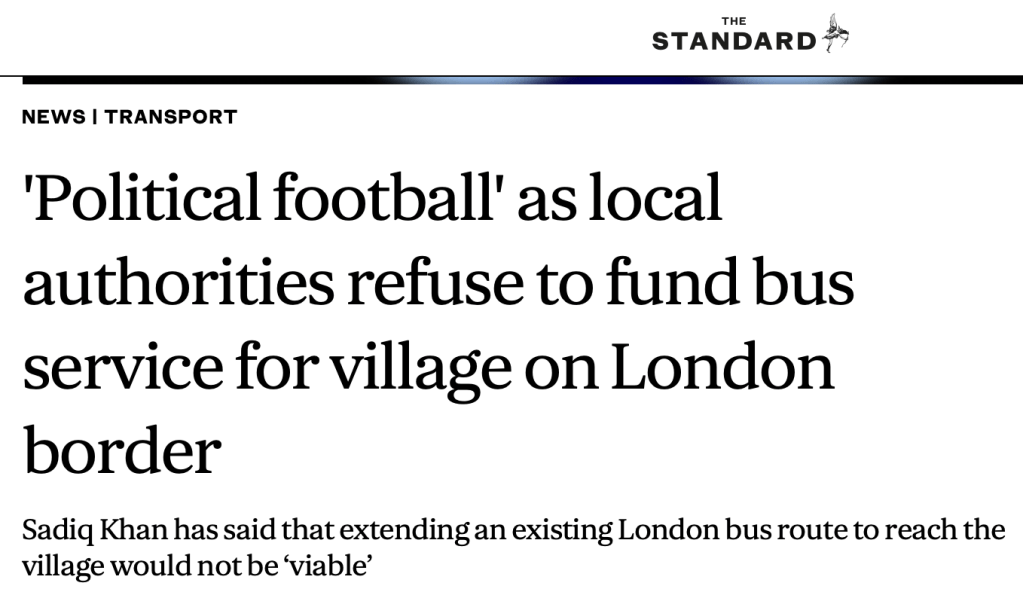Click the quoted word 'viable' in subheading

(333, 567)
